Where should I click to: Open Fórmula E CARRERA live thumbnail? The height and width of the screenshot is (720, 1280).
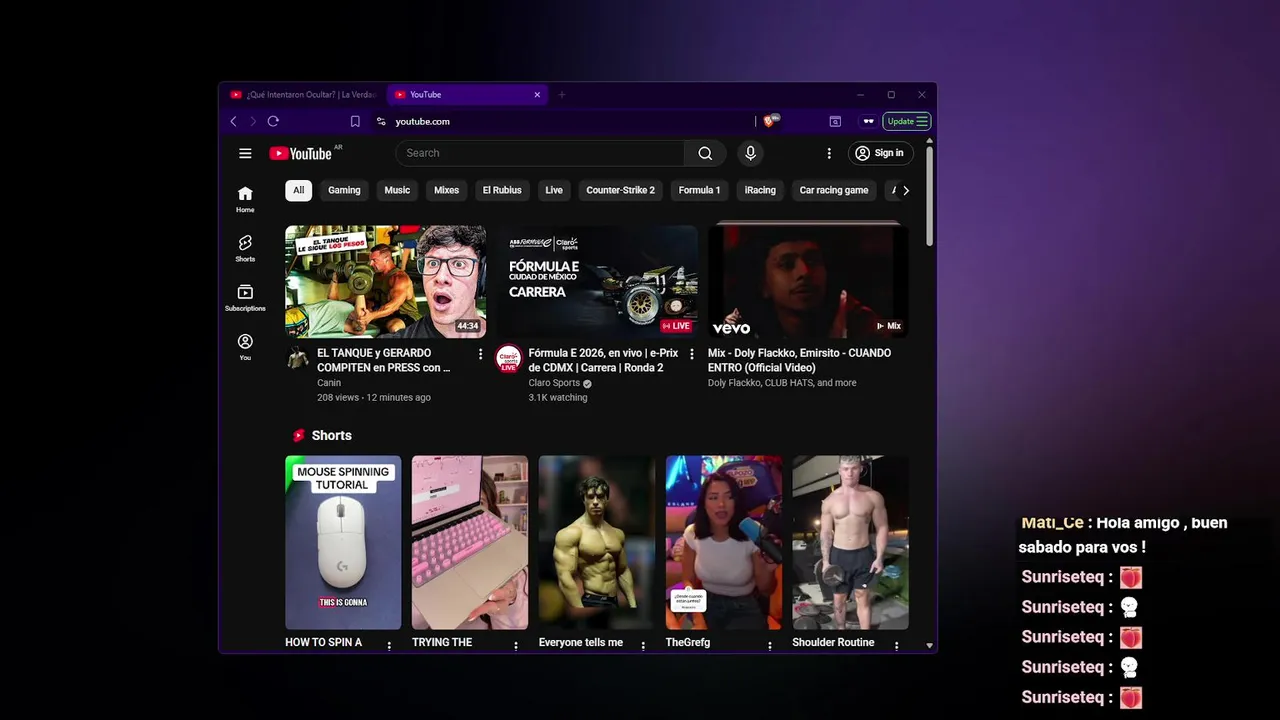pos(597,281)
